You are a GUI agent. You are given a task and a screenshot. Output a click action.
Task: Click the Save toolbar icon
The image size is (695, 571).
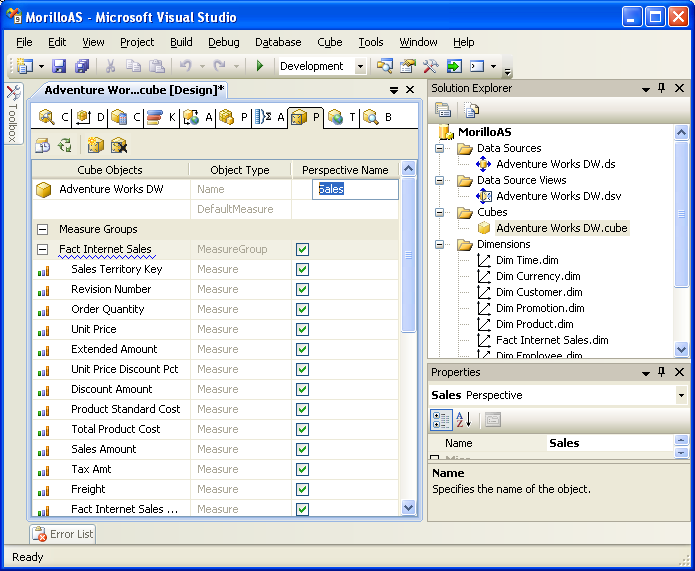59,66
